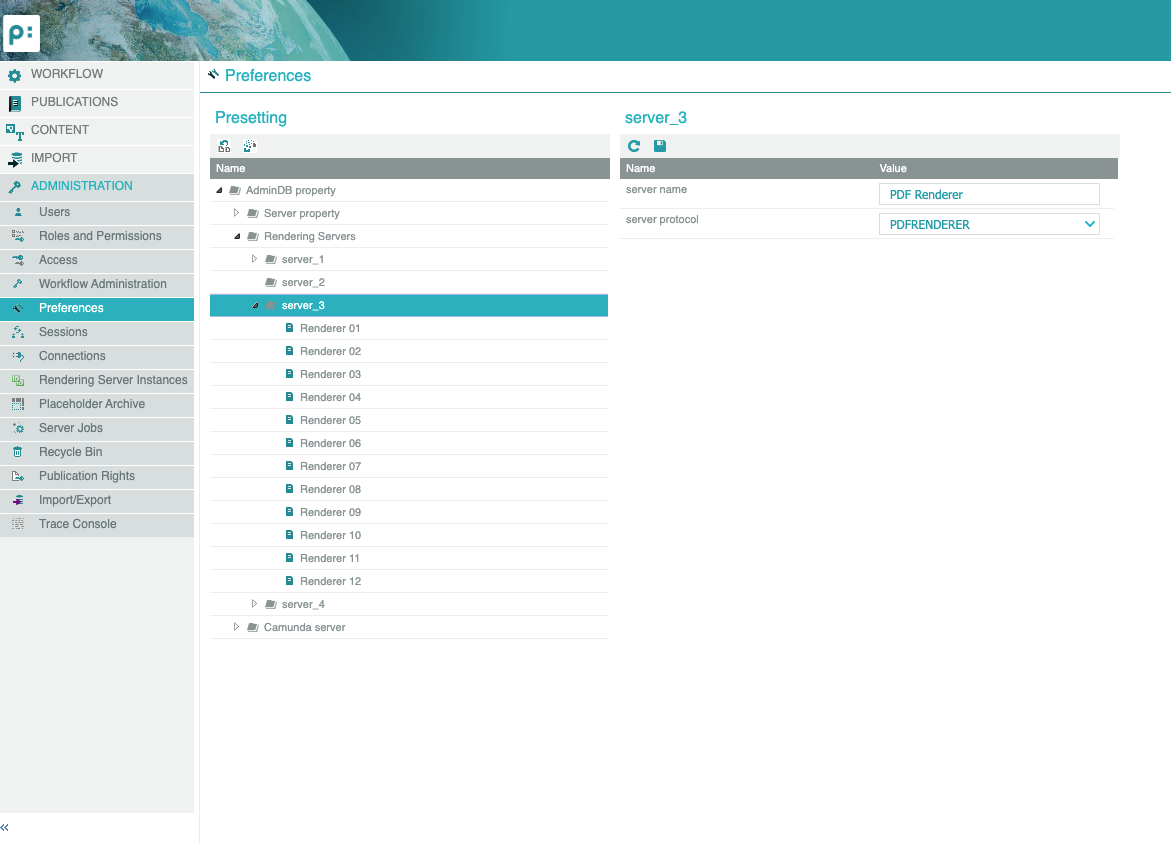Reload server_3 values using the refresh icon
Viewport: 1171px width, 844px height.
633,145
